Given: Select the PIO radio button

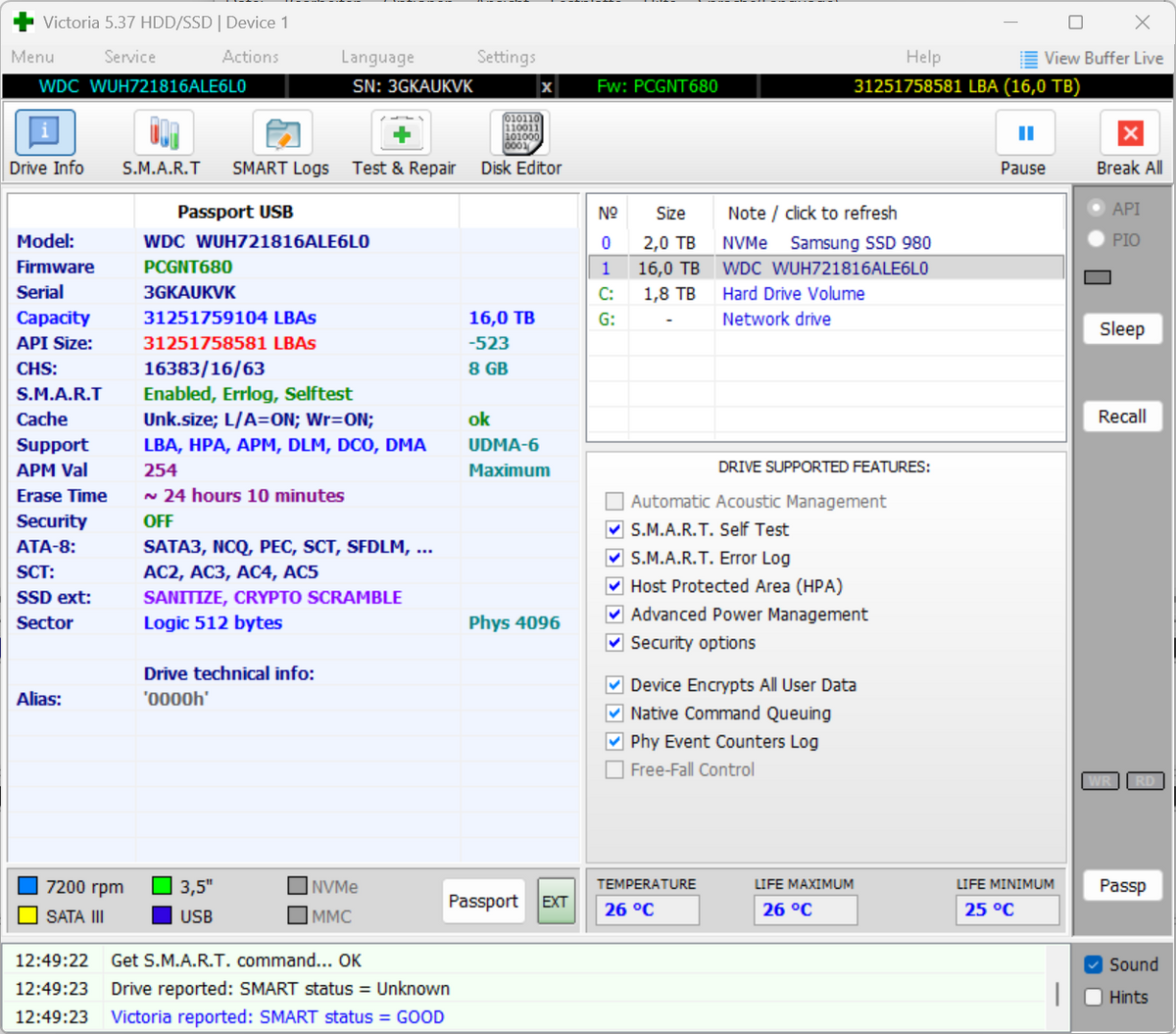Looking at the screenshot, I should (1096, 239).
